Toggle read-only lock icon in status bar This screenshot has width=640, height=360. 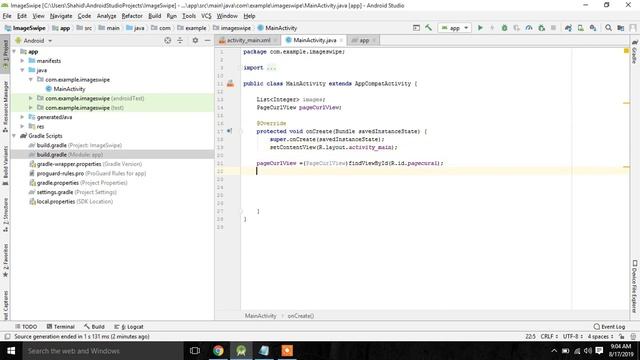tap(621, 336)
